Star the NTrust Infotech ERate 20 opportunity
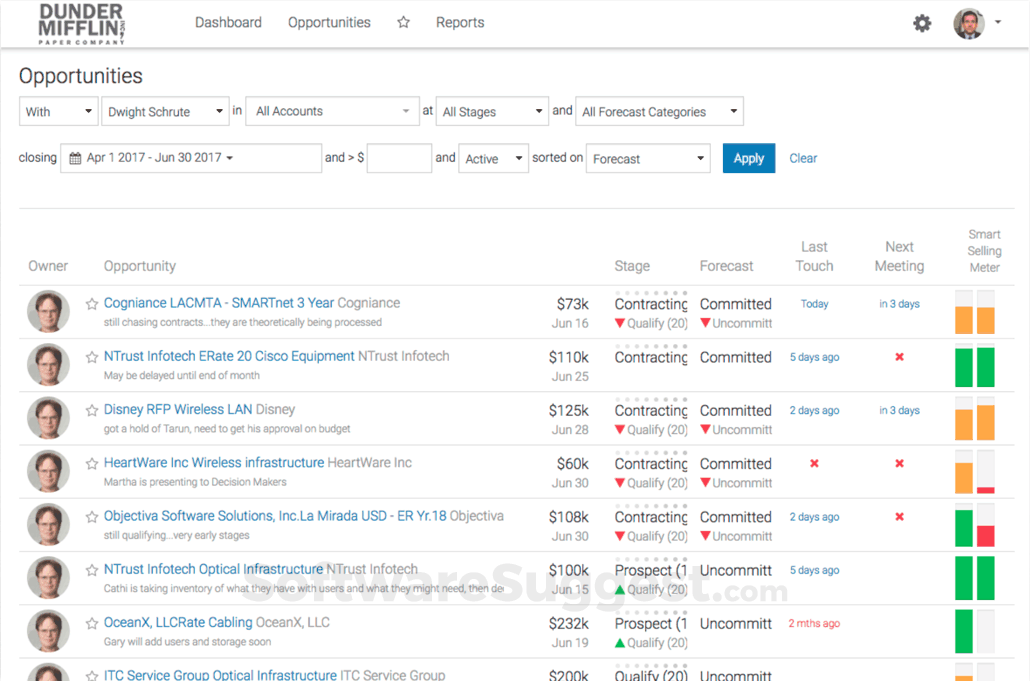 [x=91, y=357]
